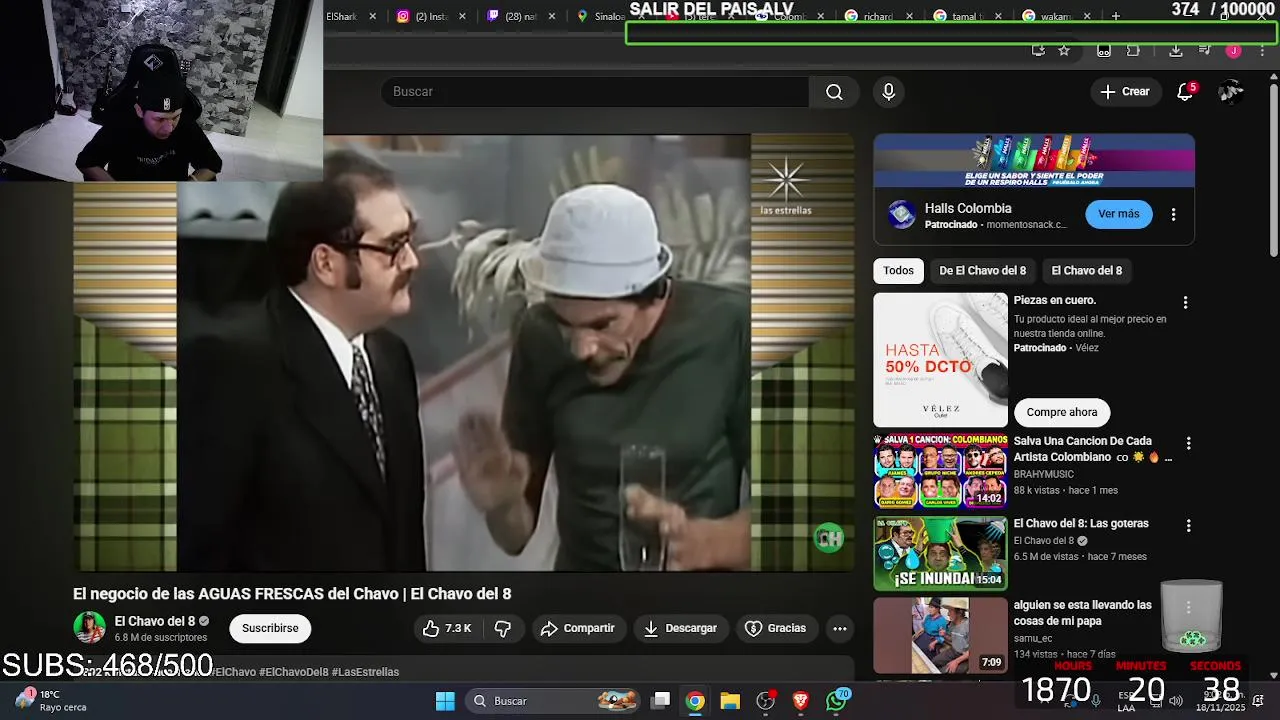Image resolution: width=1280 pixels, height=720 pixels.
Task: Dislike the video with thumbs down
Action: [x=504, y=628]
